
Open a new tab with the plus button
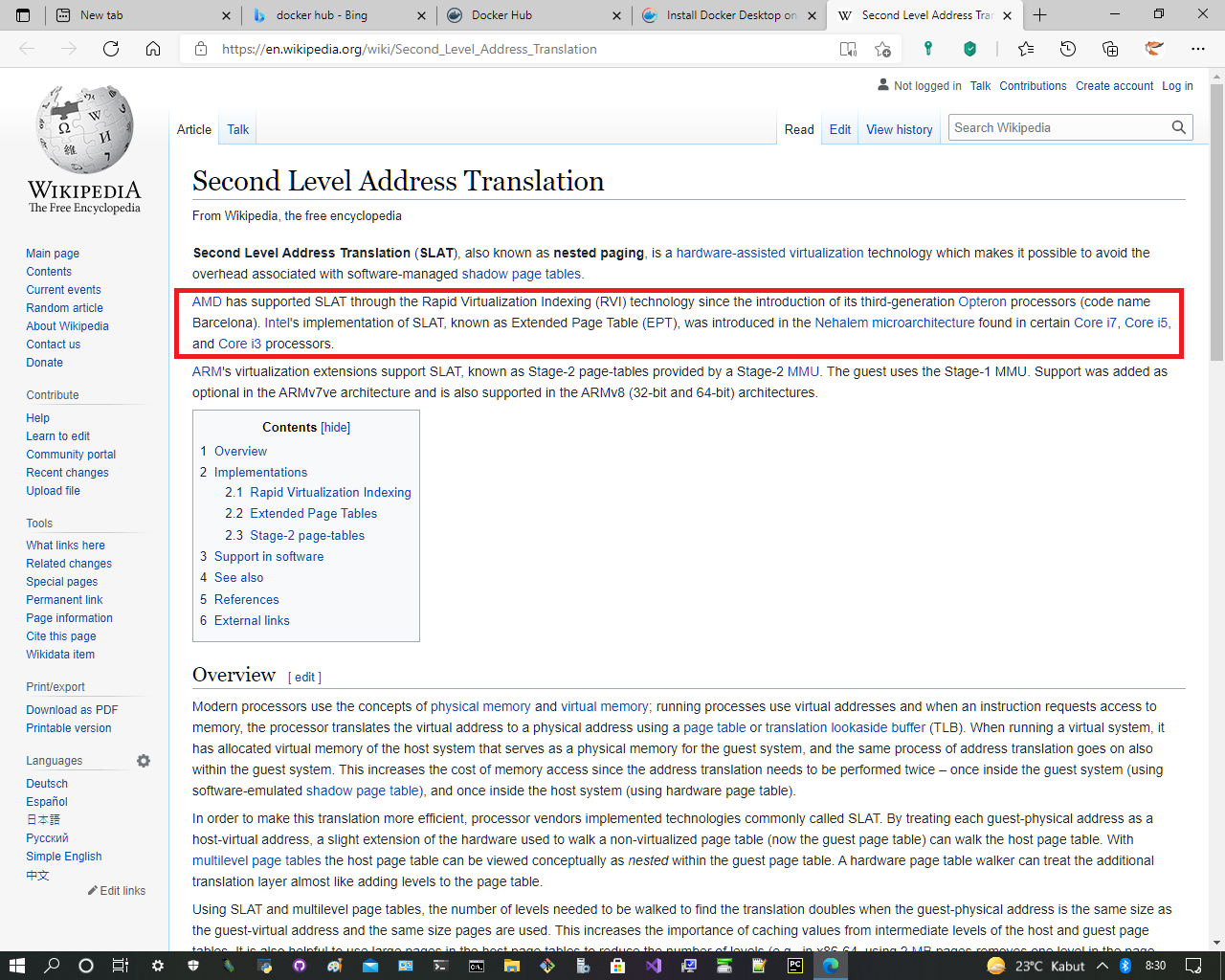click(x=1040, y=15)
